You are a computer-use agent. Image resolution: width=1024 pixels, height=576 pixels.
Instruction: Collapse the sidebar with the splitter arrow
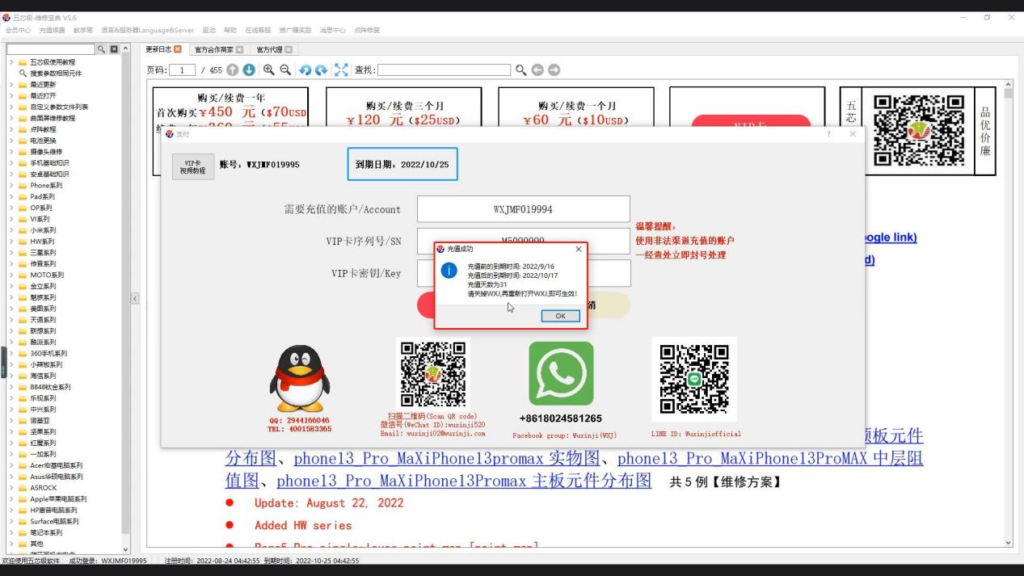tap(135, 298)
